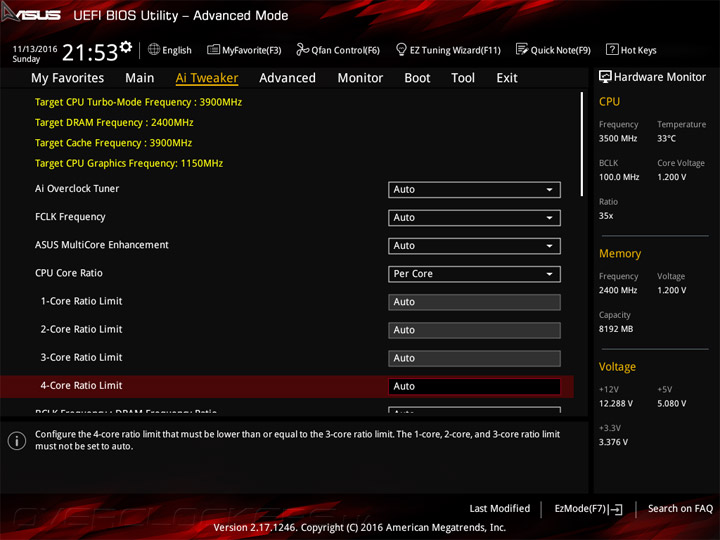Click +3.3V reading 3.376 V
The image size is (720, 540).
tap(613, 442)
